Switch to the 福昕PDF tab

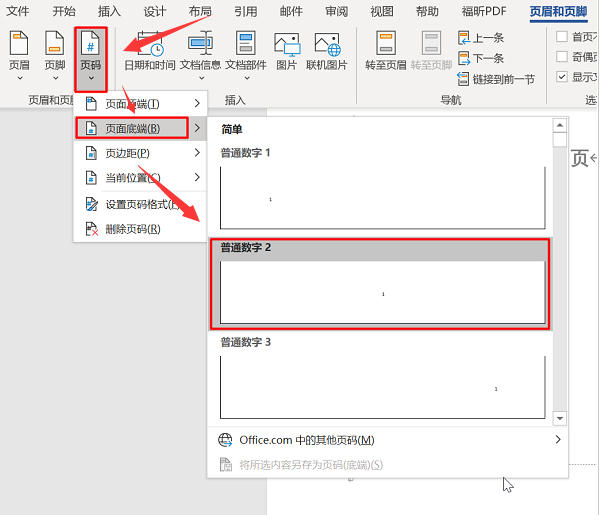coord(484,12)
